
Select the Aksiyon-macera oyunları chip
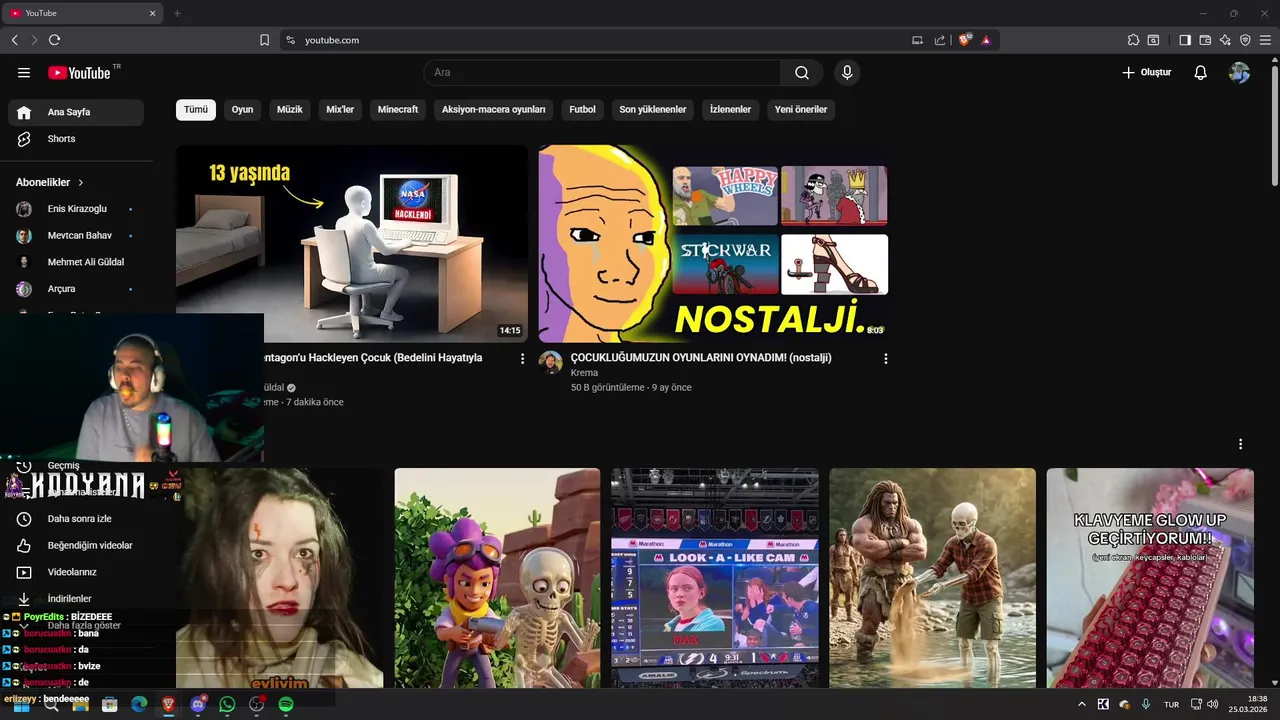[494, 110]
